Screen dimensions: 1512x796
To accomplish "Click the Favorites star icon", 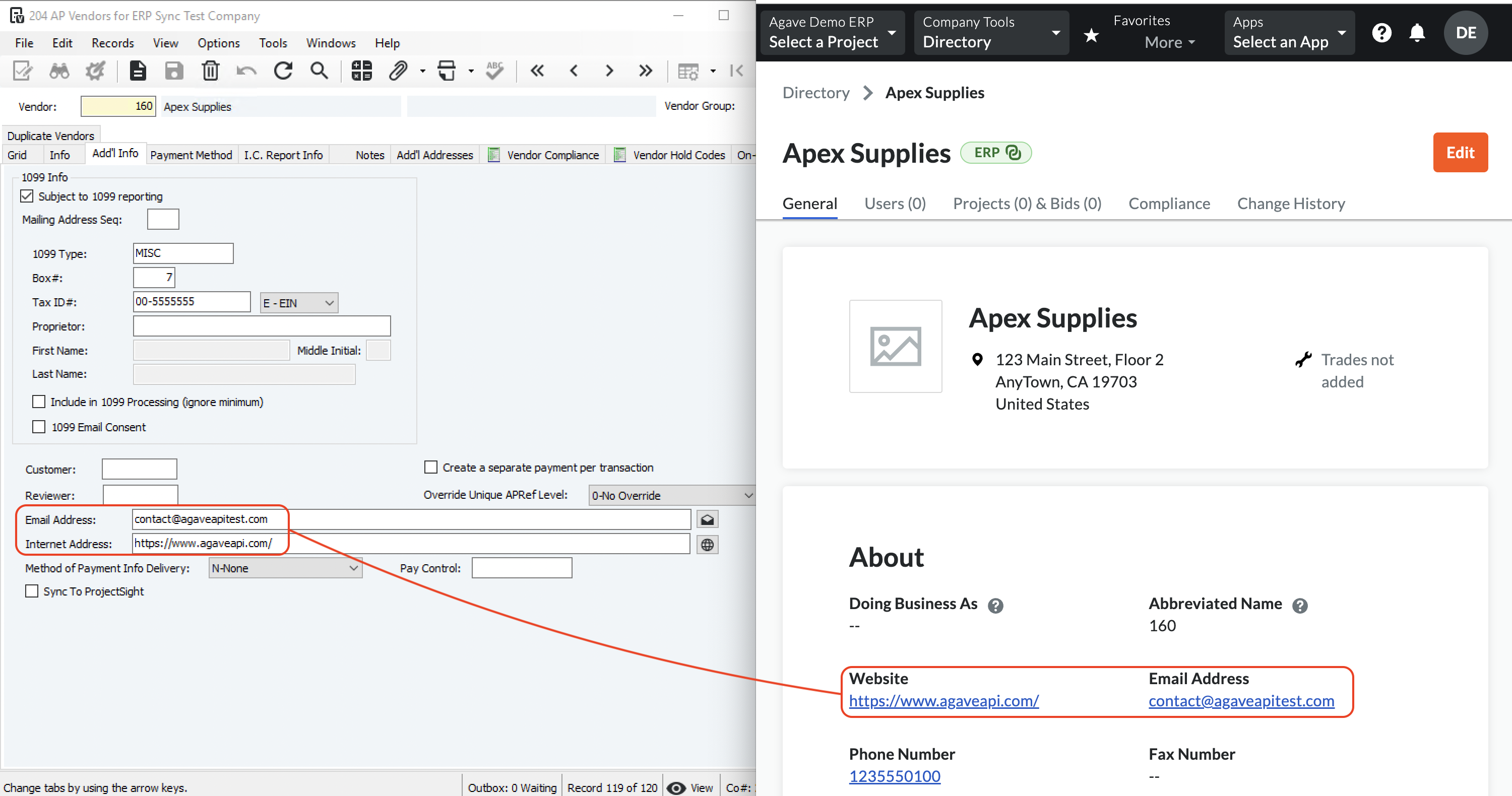I will coord(1091,36).
